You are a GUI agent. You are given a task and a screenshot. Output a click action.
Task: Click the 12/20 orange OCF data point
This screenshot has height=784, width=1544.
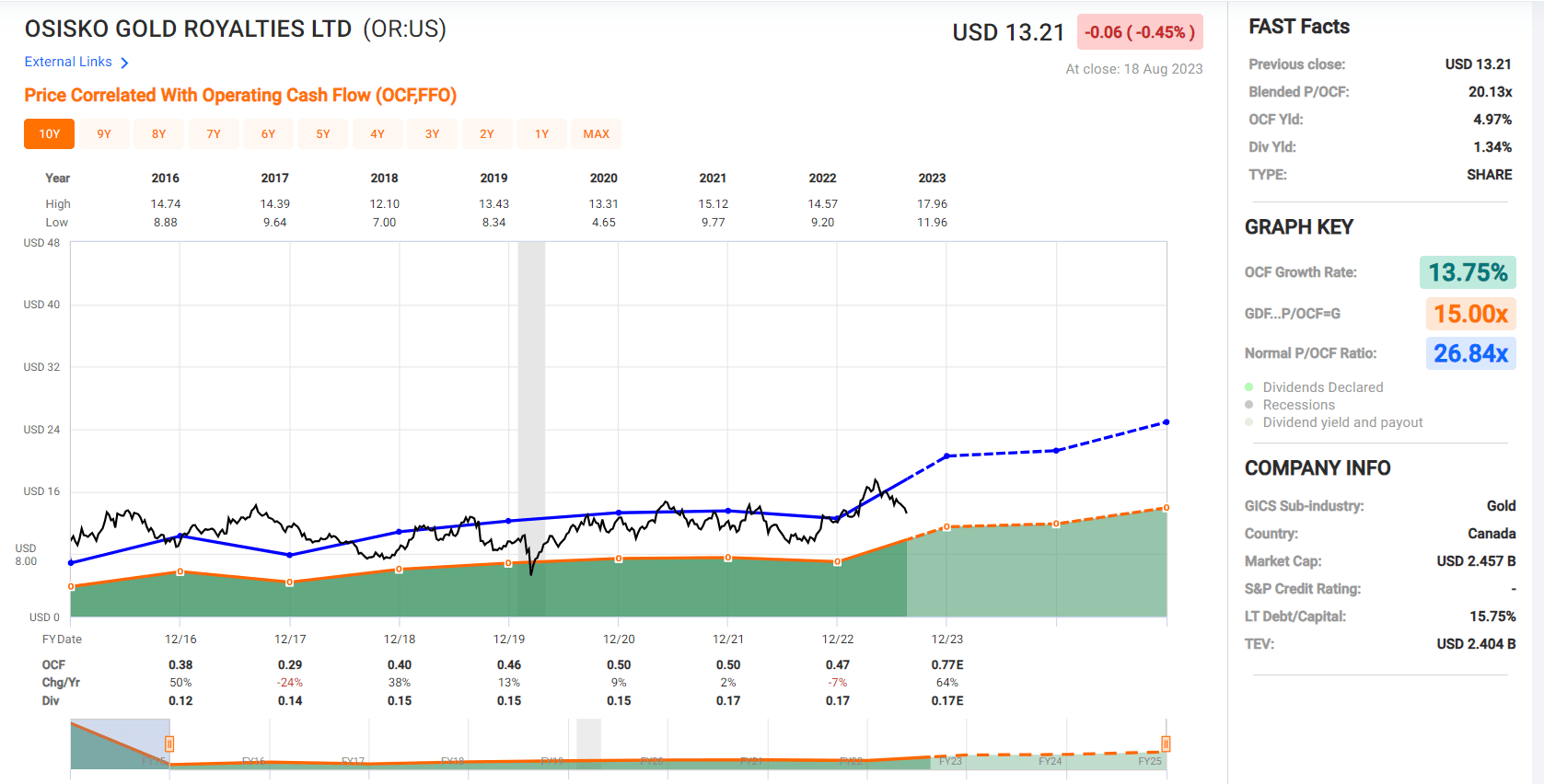pyautogui.click(x=619, y=559)
